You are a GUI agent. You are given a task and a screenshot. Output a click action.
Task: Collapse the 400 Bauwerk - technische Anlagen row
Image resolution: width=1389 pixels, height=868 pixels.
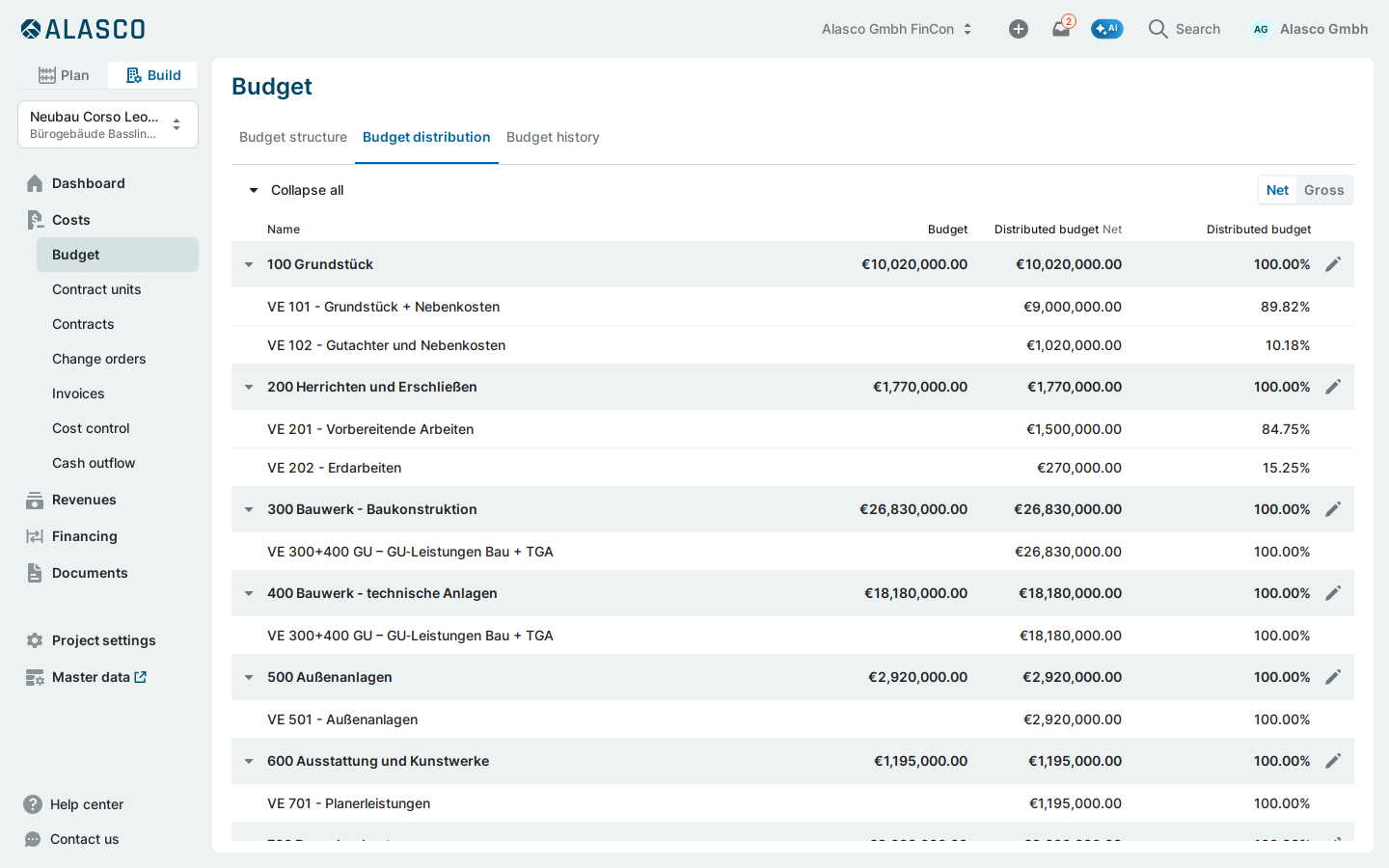249,593
